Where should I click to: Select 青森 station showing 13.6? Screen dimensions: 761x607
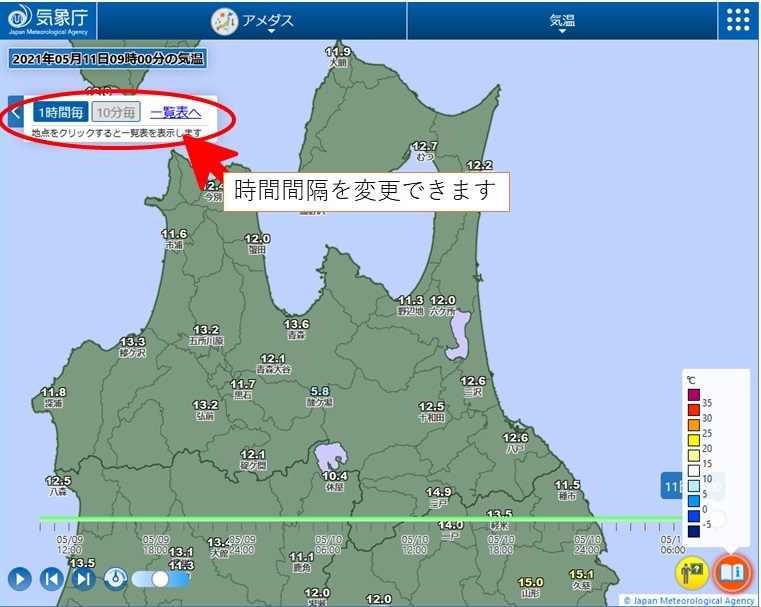click(x=297, y=329)
